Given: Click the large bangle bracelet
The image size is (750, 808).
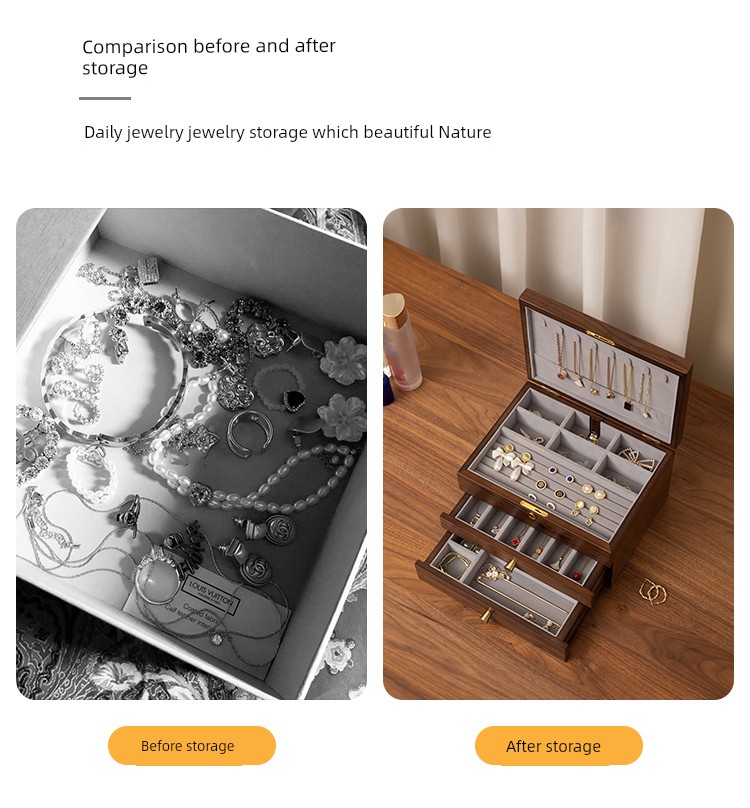Looking at the screenshot, I should click(113, 379).
